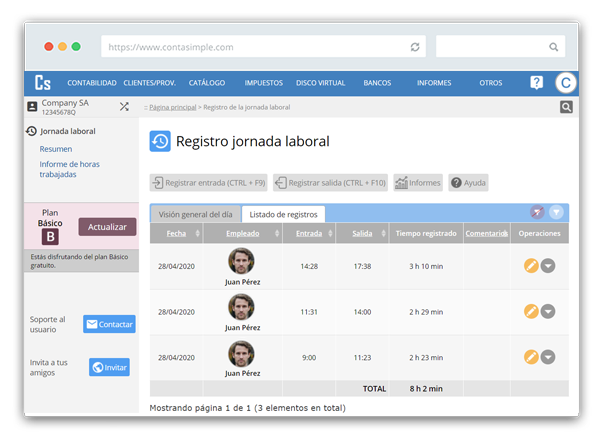Click the Actualizar plan button
This screenshot has width=600, height=442.
(107, 227)
